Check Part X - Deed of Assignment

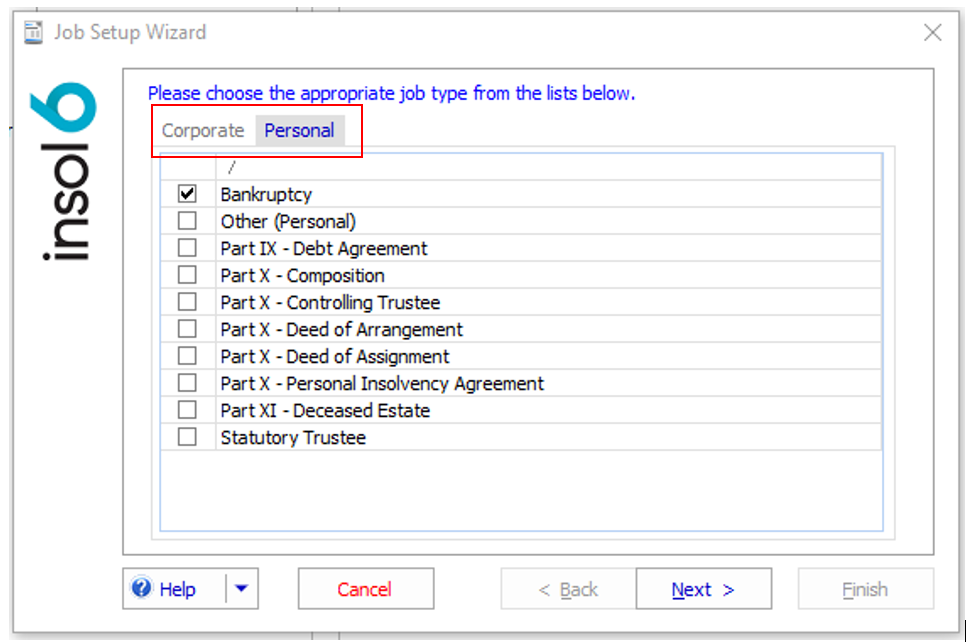187,356
